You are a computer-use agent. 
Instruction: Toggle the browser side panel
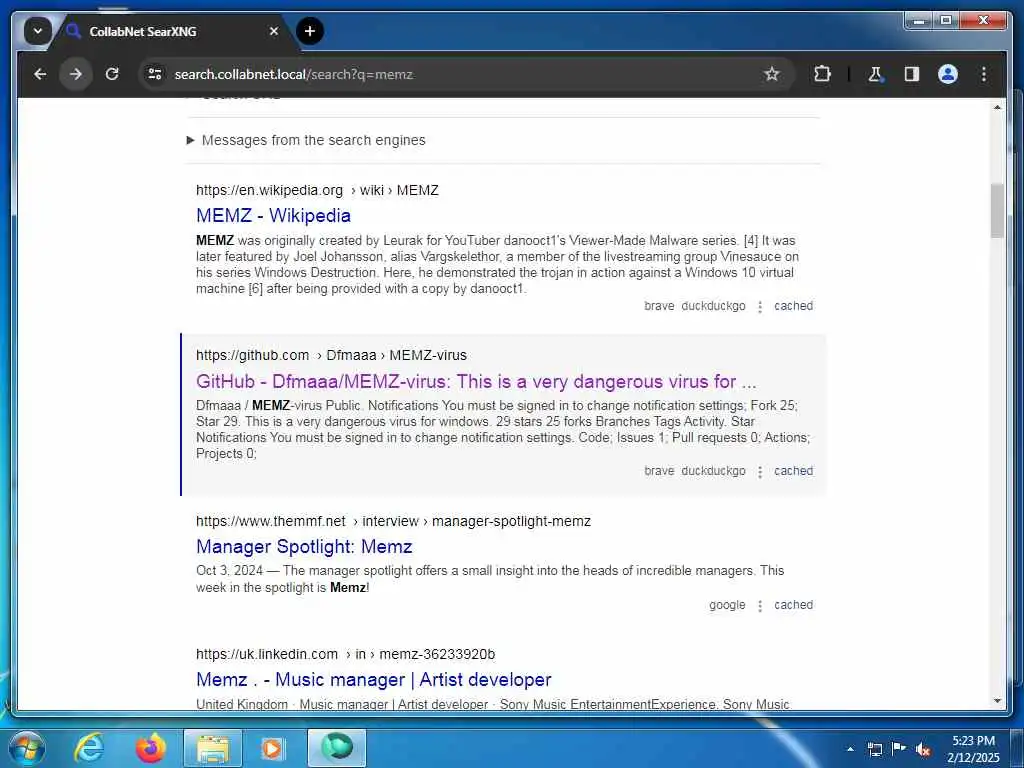(x=912, y=74)
